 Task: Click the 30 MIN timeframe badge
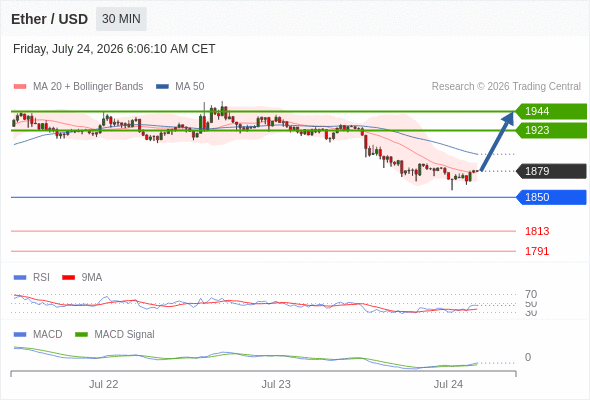tap(121, 19)
